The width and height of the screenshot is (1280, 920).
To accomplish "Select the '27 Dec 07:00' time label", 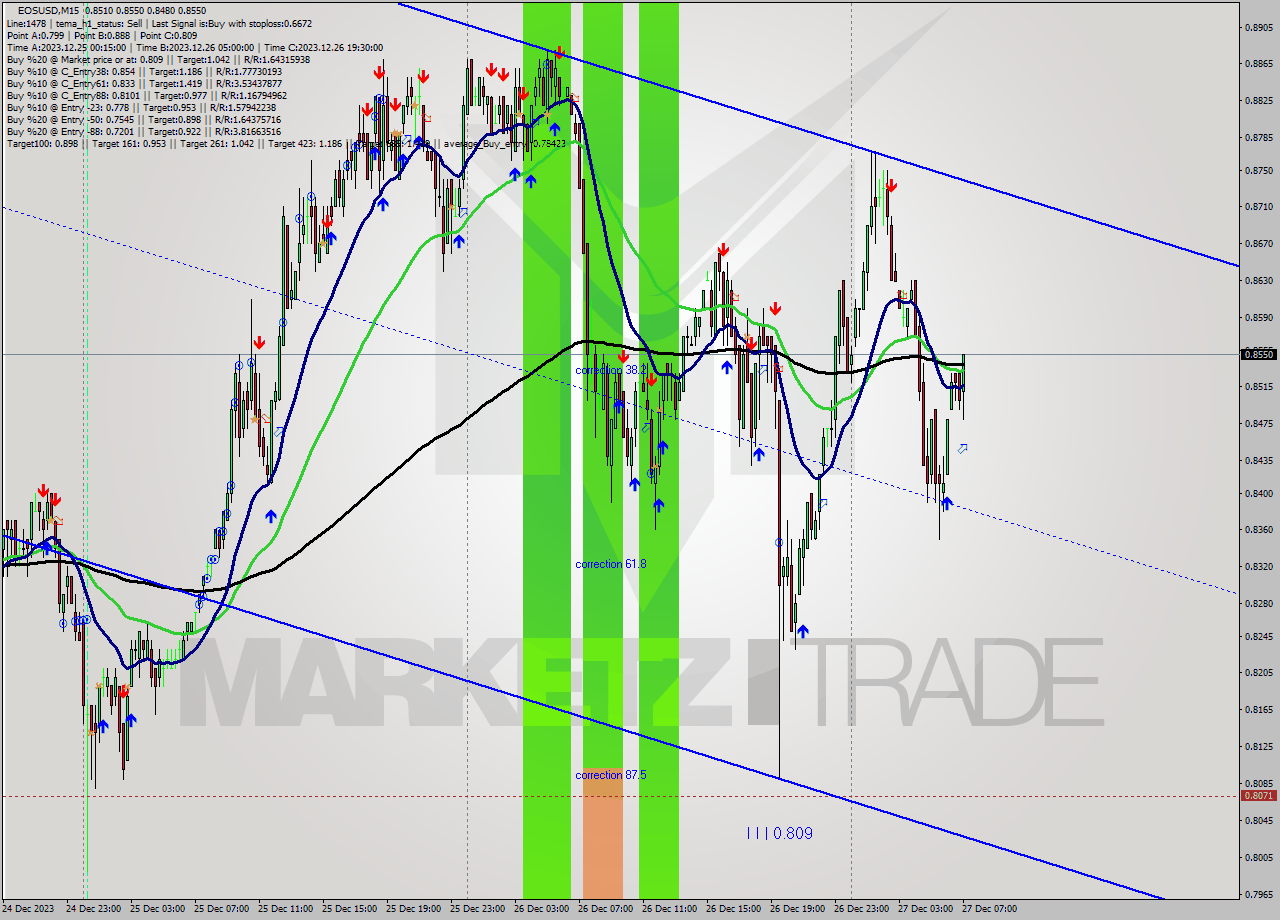I will 989,909.
